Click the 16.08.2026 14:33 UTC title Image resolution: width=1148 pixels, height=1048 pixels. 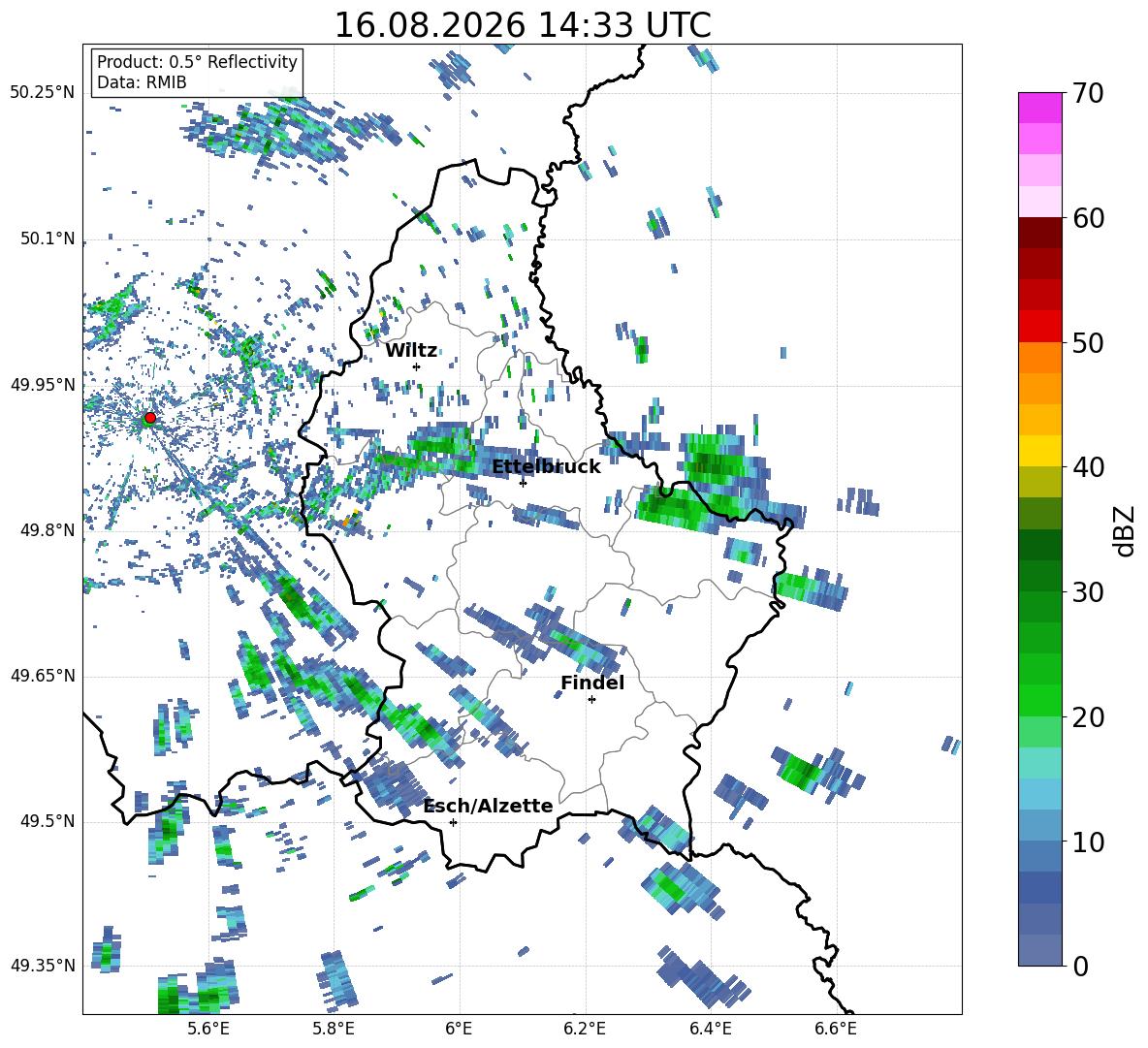[x=523, y=25]
